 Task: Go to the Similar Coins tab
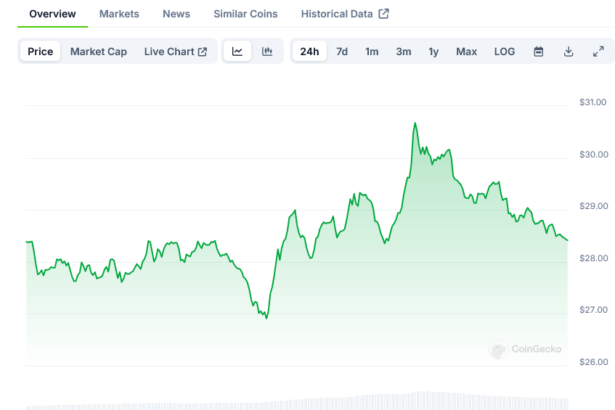click(246, 14)
